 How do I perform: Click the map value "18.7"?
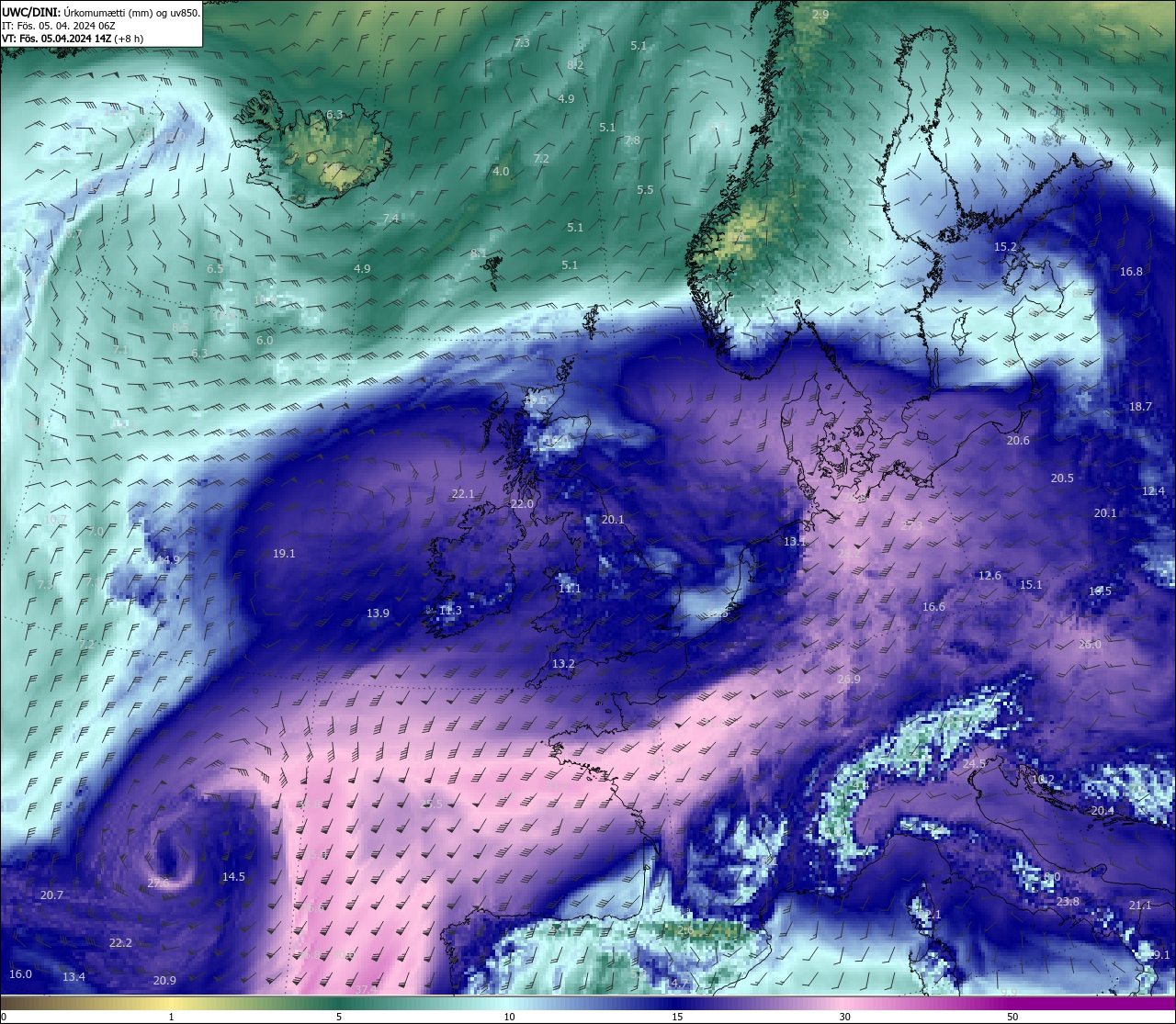tap(1140, 407)
